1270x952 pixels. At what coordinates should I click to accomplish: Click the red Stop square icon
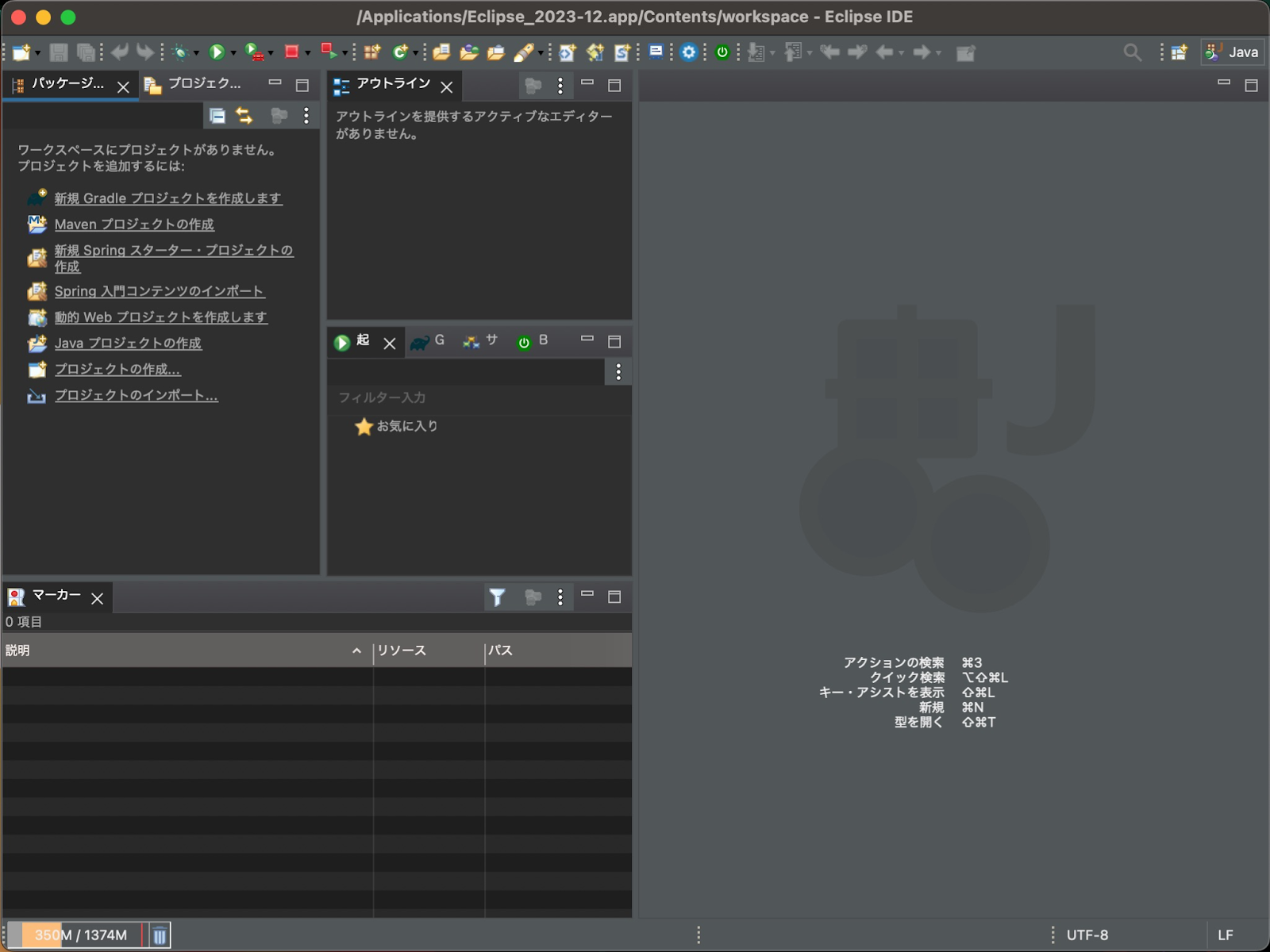(x=291, y=52)
